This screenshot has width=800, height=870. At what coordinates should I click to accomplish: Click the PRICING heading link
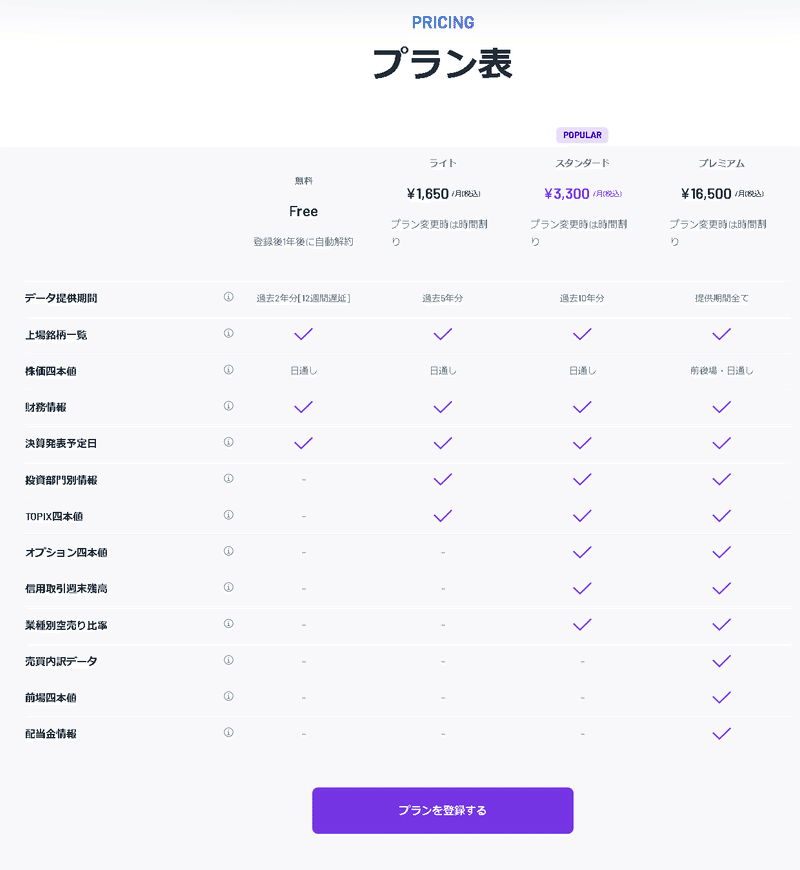point(443,22)
